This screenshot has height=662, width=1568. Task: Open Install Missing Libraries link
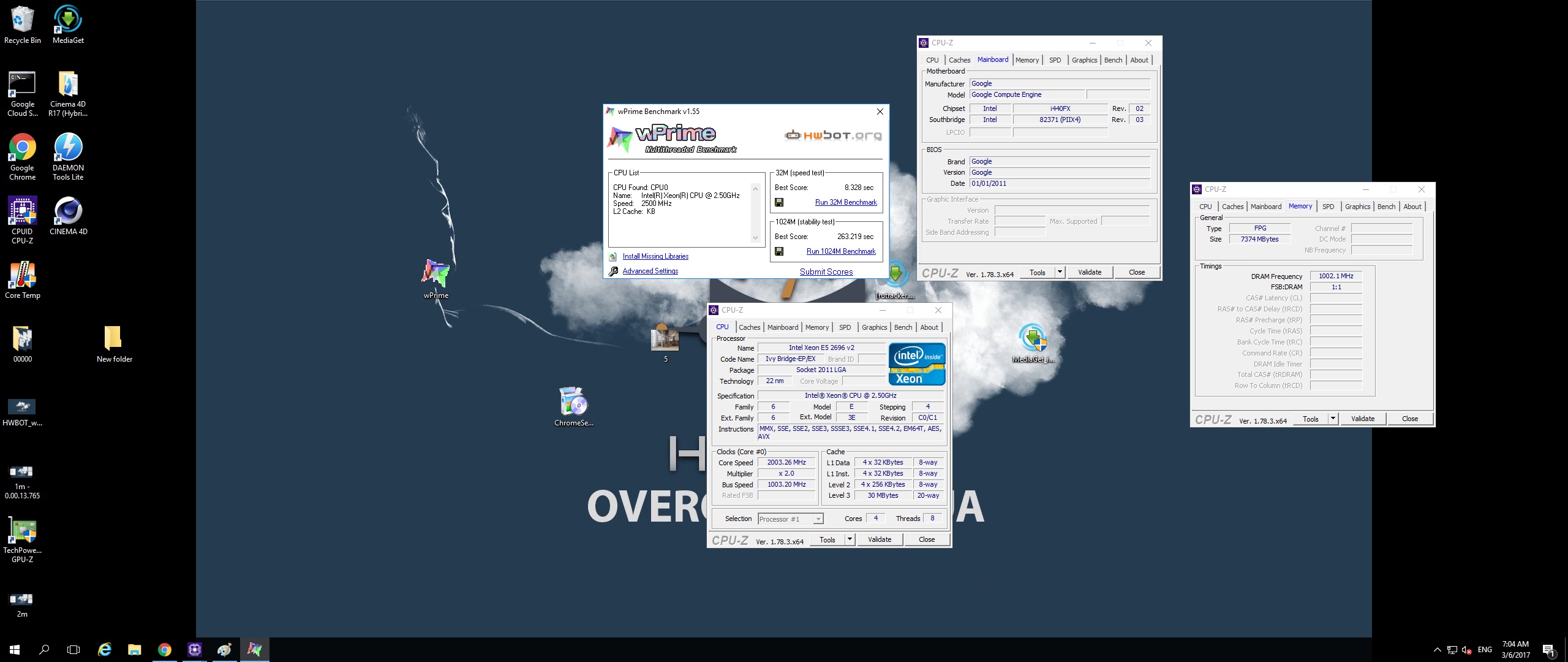(655, 256)
